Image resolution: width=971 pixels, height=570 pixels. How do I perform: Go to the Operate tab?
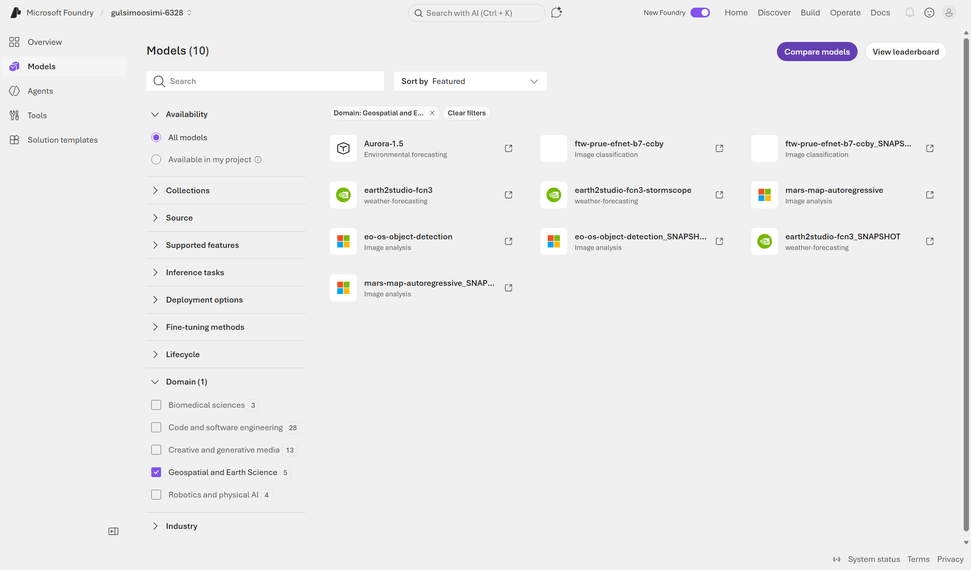[845, 12]
